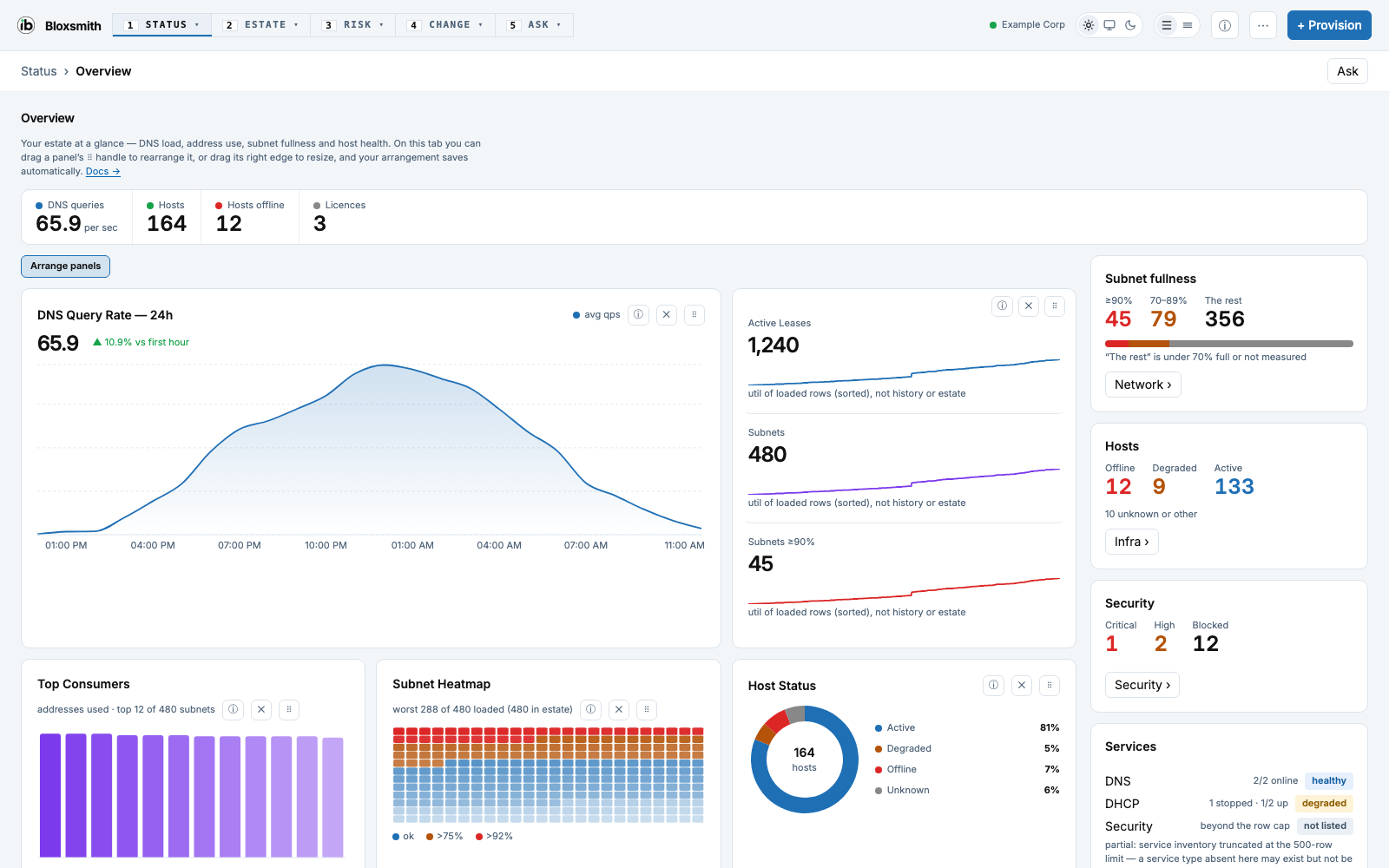Click the >92% red legend swatch
The height and width of the screenshot is (868, 1389).
point(479,837)
